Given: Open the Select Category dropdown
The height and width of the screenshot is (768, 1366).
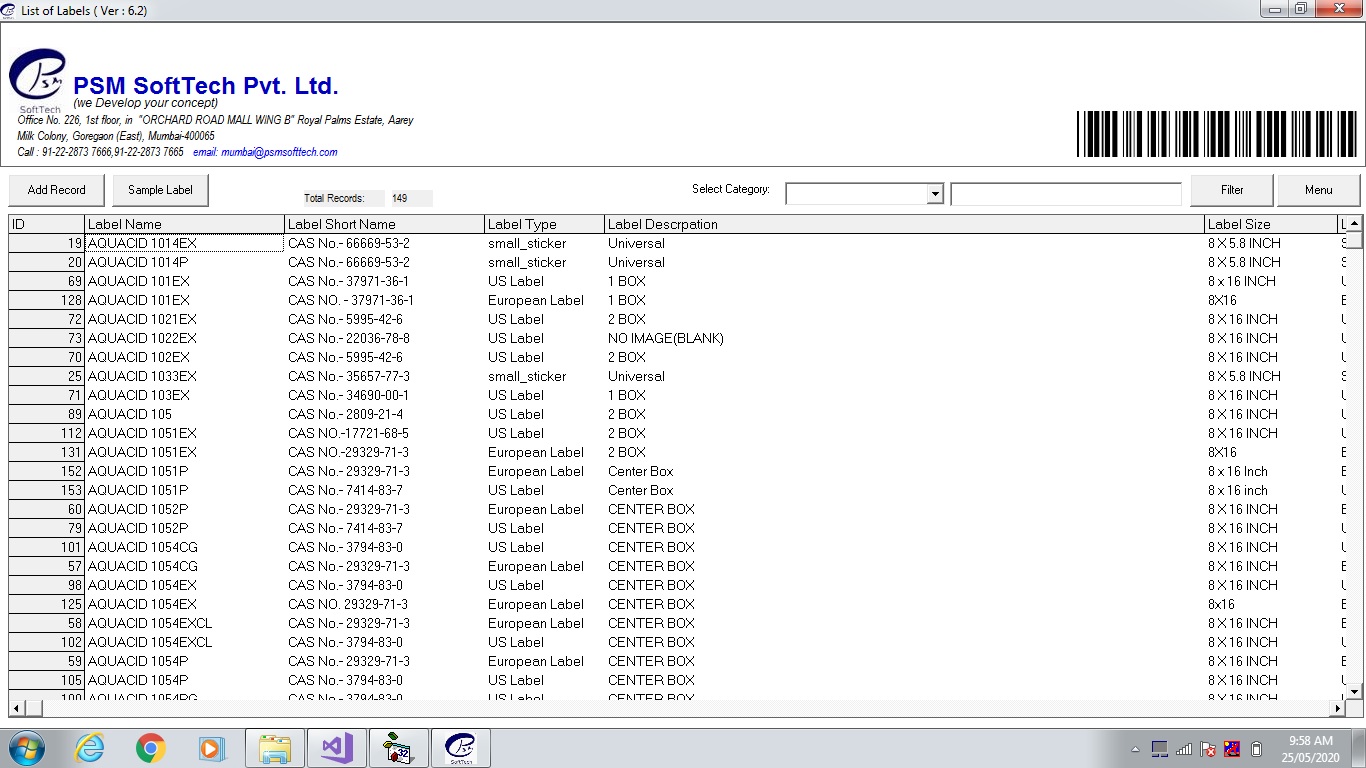Looking at the screenshot, I should [935, 194].
